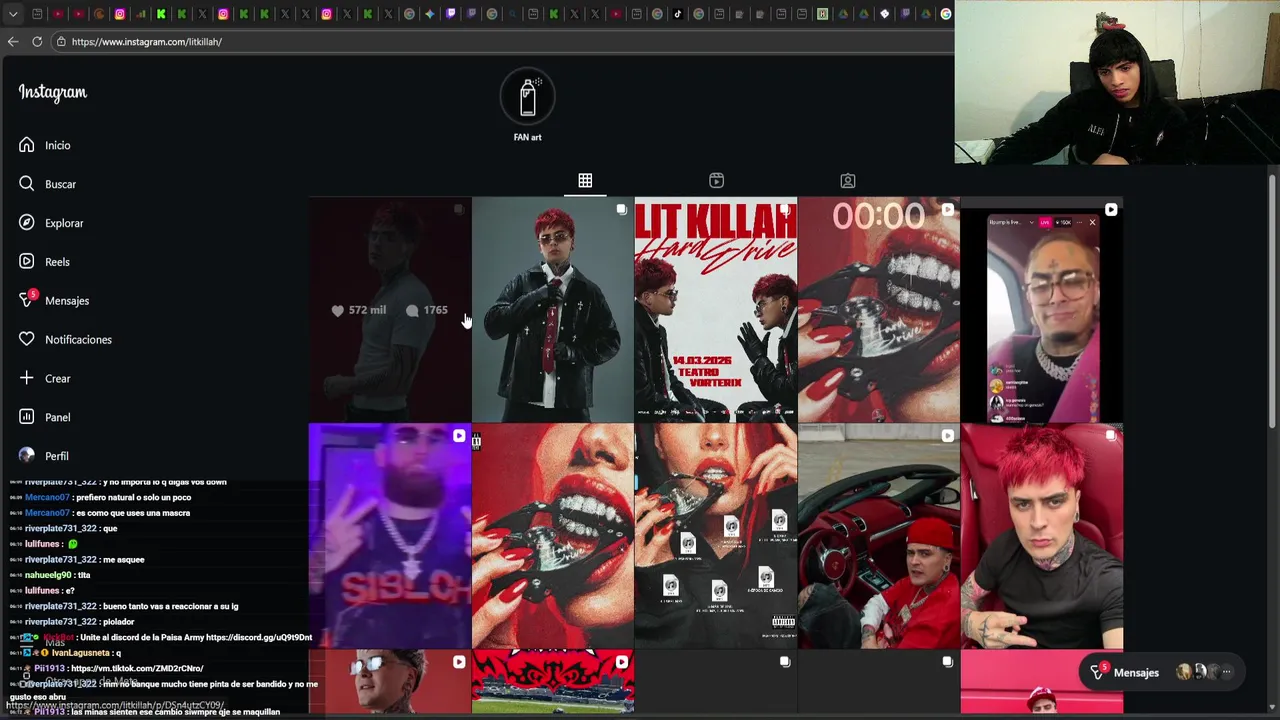Open the red stadium graphic reel
1280x720 pixels.
tap(552, 683)
